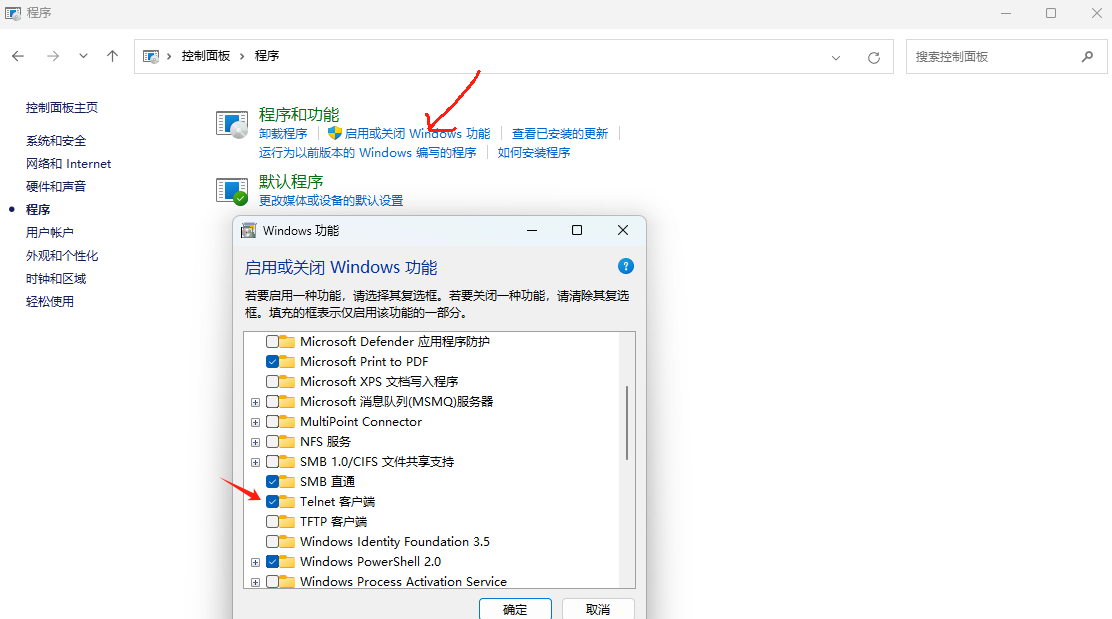Click 更改媒体或设备的默认设置 link
This screenshot has height=619, width=1112.
[x=331, y=201]
